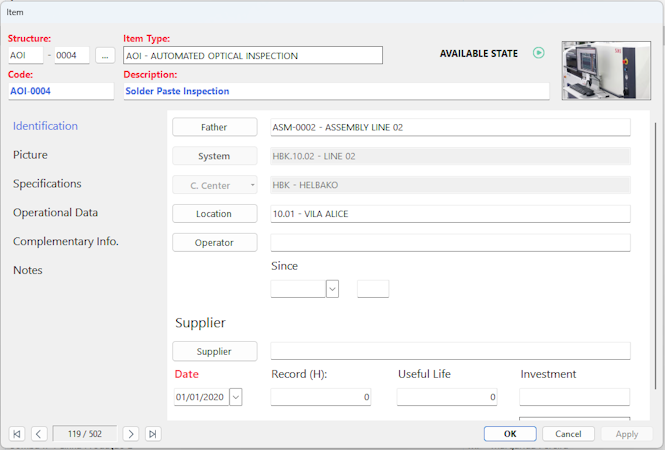
Task: Click the empty Operator field
Action: [x=450, y=243]
